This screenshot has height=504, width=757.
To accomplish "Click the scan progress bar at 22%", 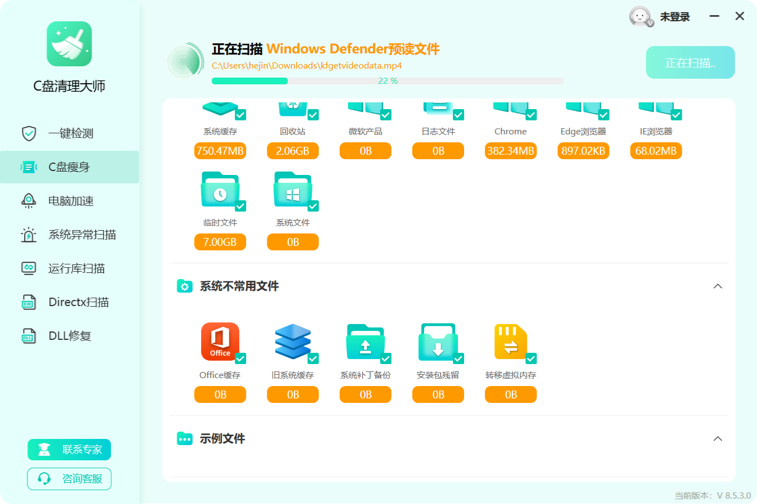I will click(388, 81).
